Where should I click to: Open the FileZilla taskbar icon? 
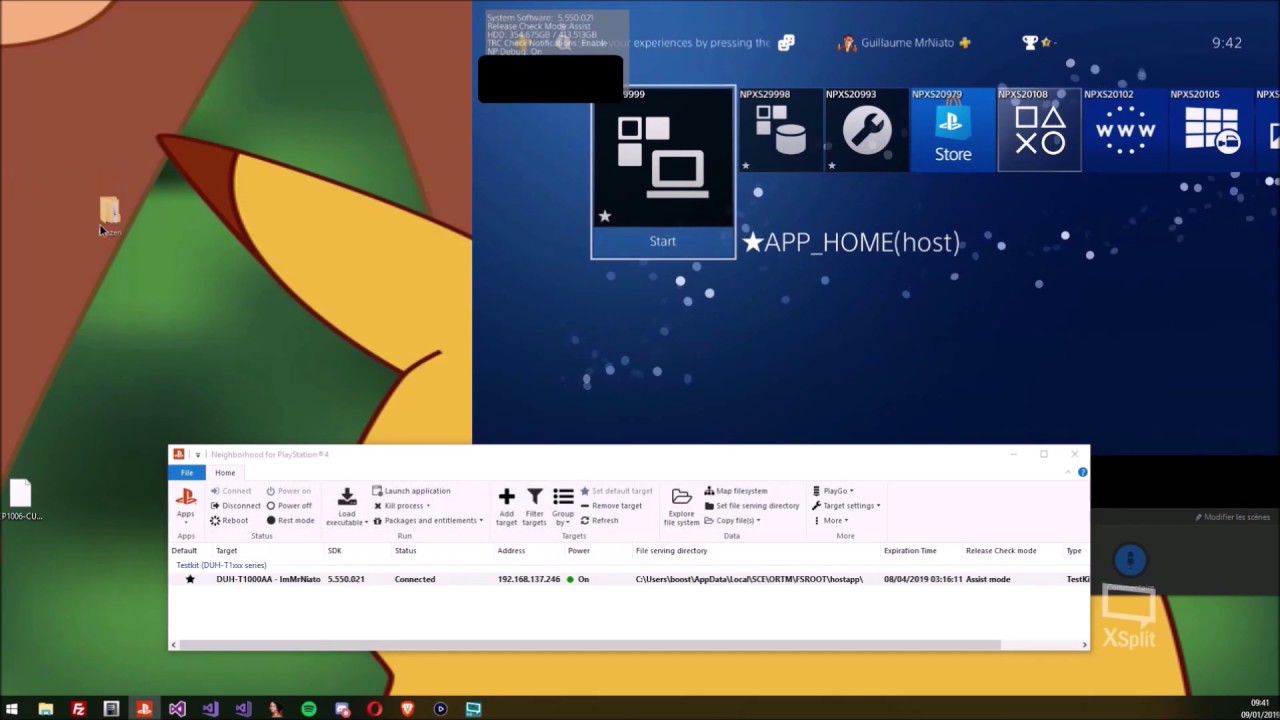click(x=78, y=709)
